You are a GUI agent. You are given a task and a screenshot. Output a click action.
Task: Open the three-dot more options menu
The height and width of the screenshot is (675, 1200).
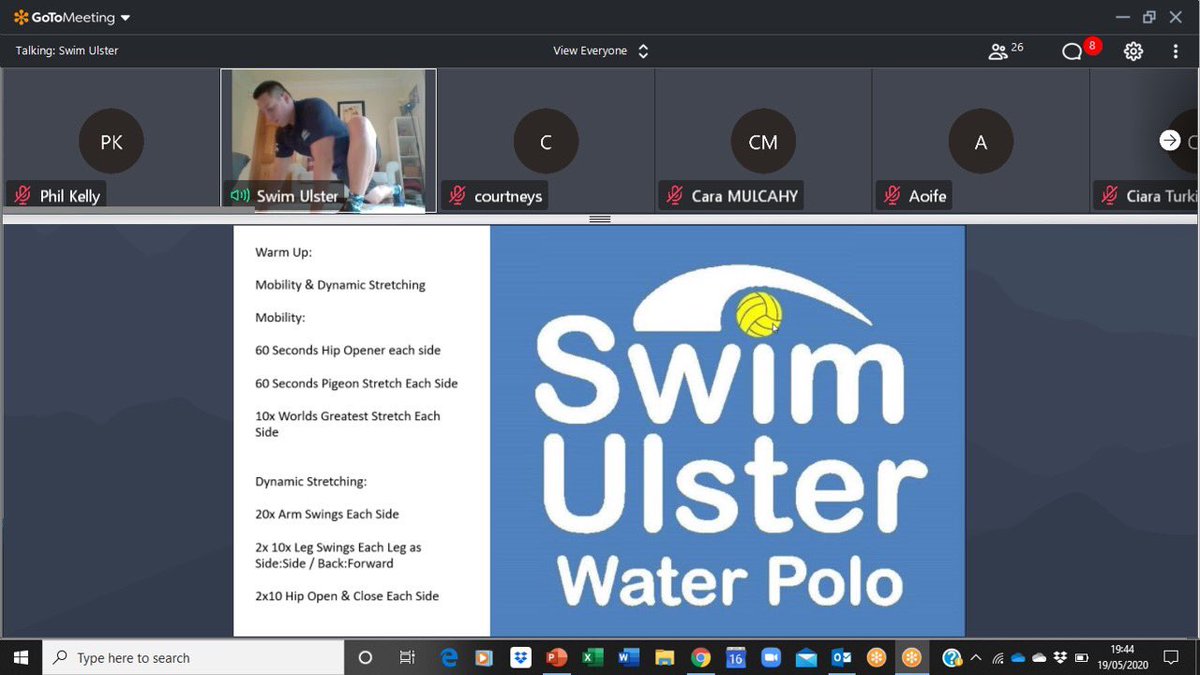pos(1175,51)
